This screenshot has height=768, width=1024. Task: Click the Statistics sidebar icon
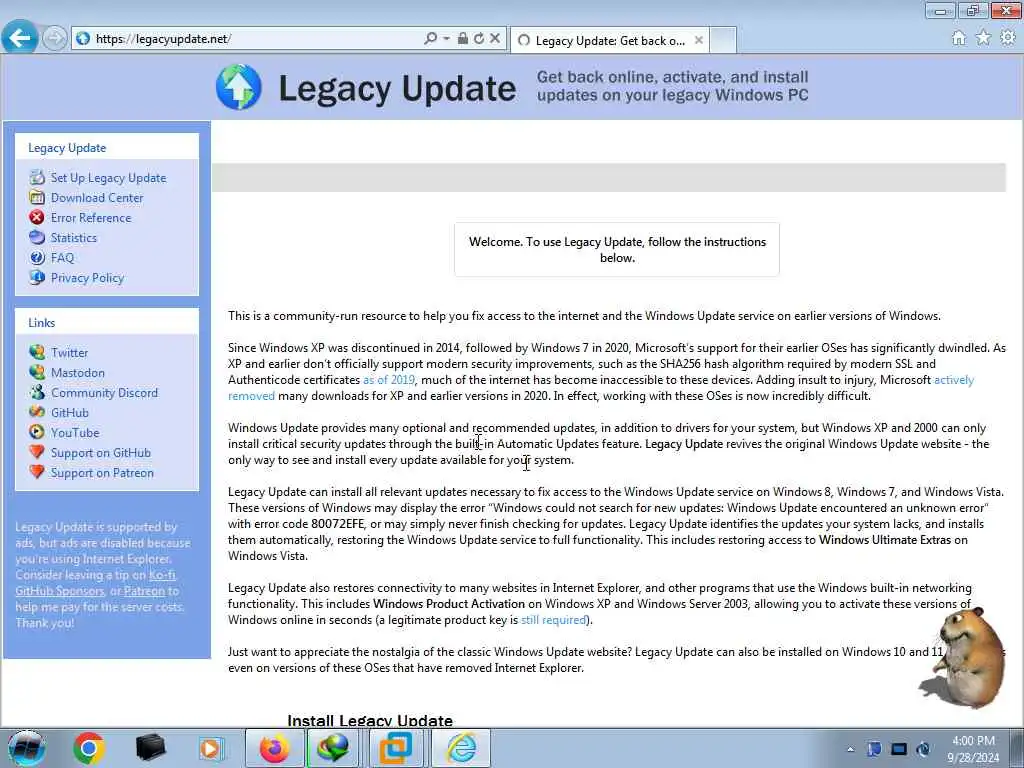point(37,238)
